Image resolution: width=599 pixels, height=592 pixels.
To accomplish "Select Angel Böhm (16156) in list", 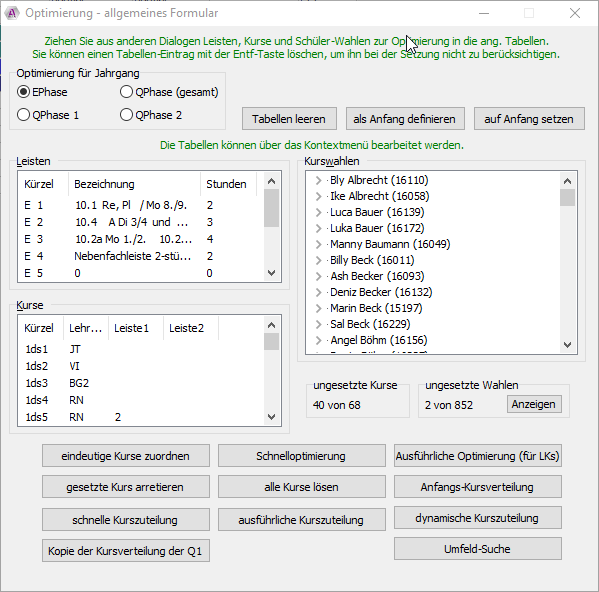I will 379,340.
